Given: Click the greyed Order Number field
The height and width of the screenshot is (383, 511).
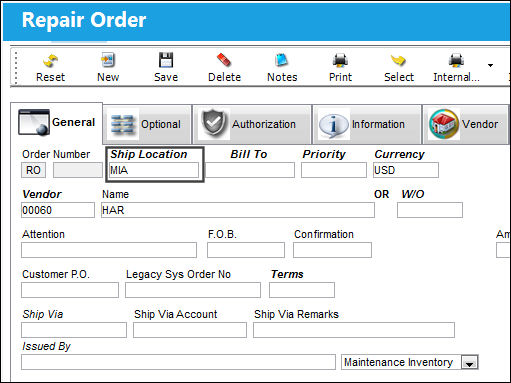Looking at the screenshot, I should click(x=78, y=170).
